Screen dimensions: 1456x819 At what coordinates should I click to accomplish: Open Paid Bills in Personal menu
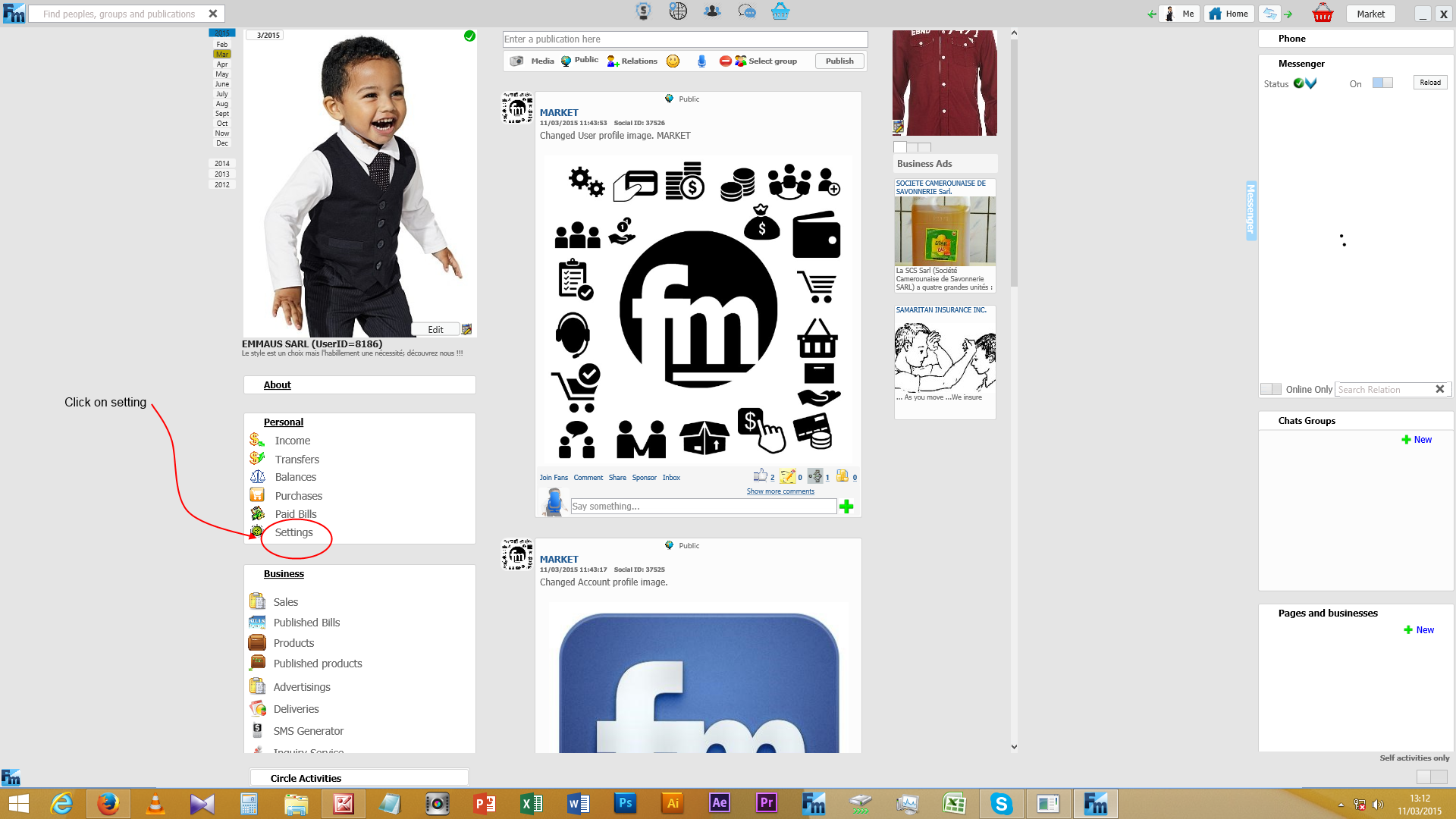point(296,514)
